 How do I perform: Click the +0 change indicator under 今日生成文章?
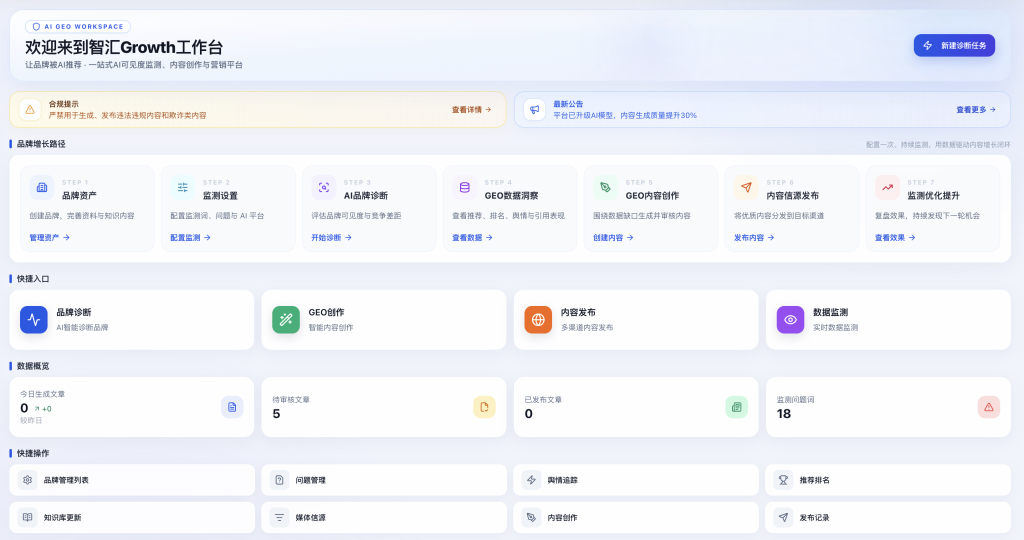click(43, 409)
